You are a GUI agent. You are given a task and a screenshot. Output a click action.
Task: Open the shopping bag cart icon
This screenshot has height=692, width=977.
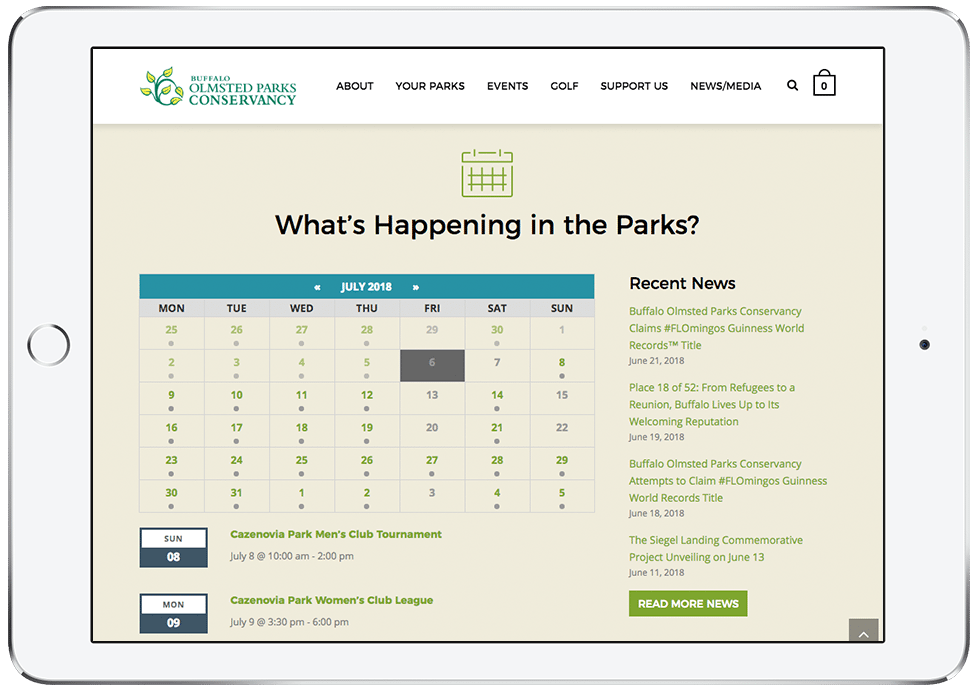pos(824,83)
